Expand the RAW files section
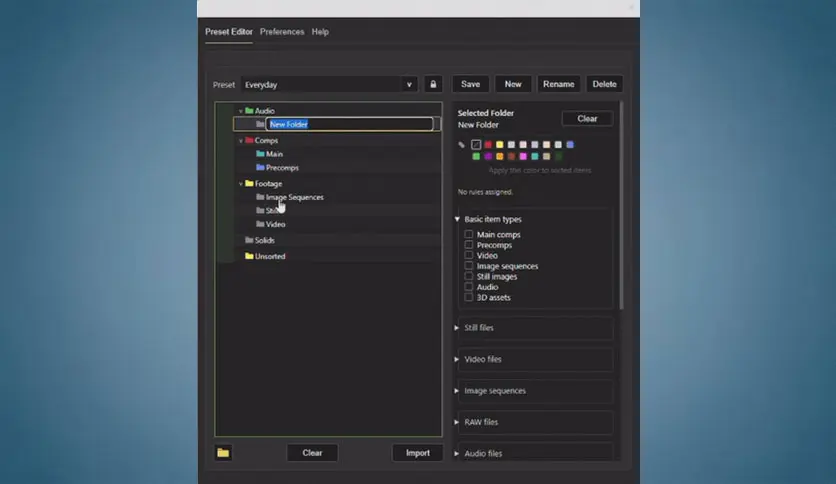Viewport: 836px width, 484px height. (457, 422)
